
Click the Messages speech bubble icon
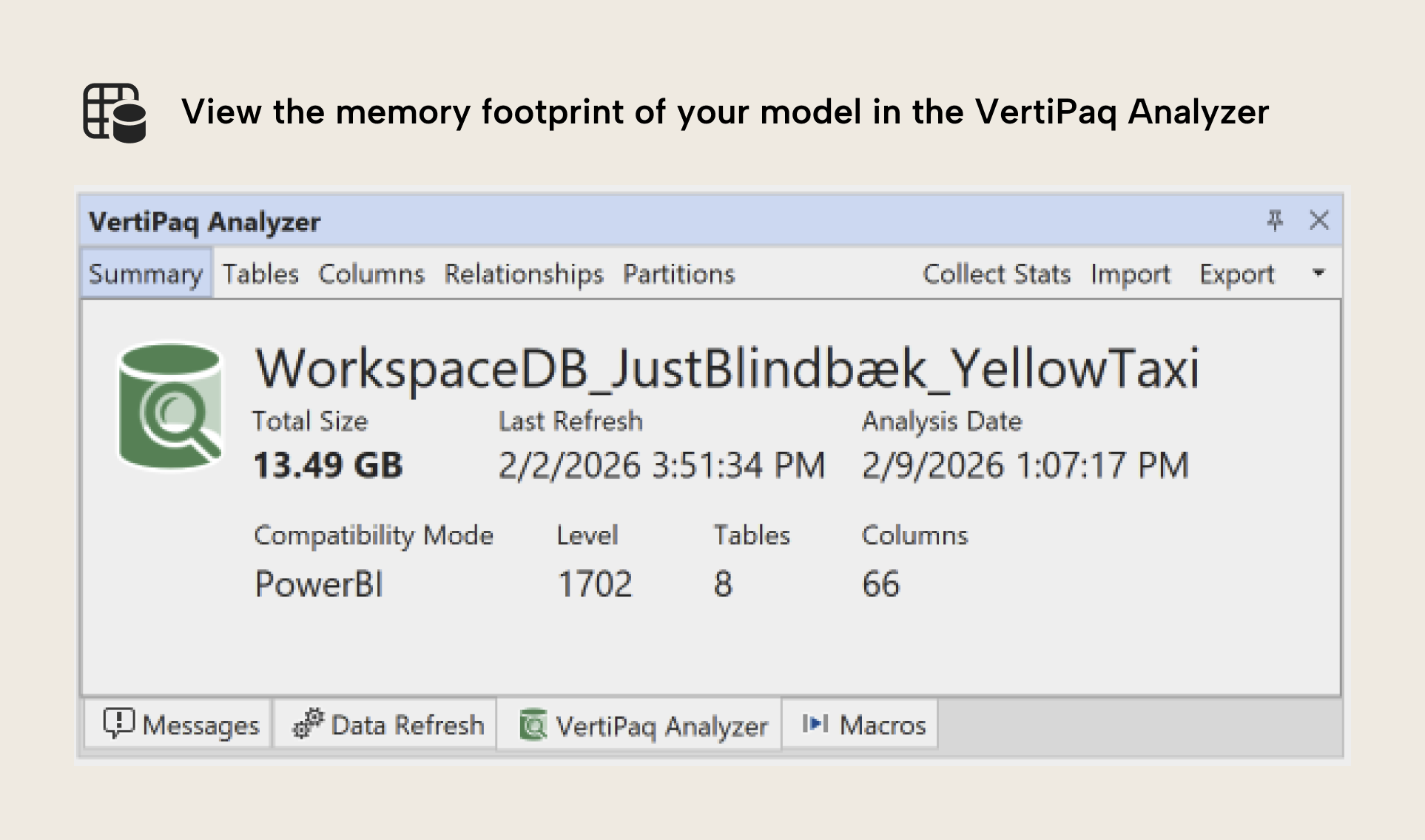[118, 723]
